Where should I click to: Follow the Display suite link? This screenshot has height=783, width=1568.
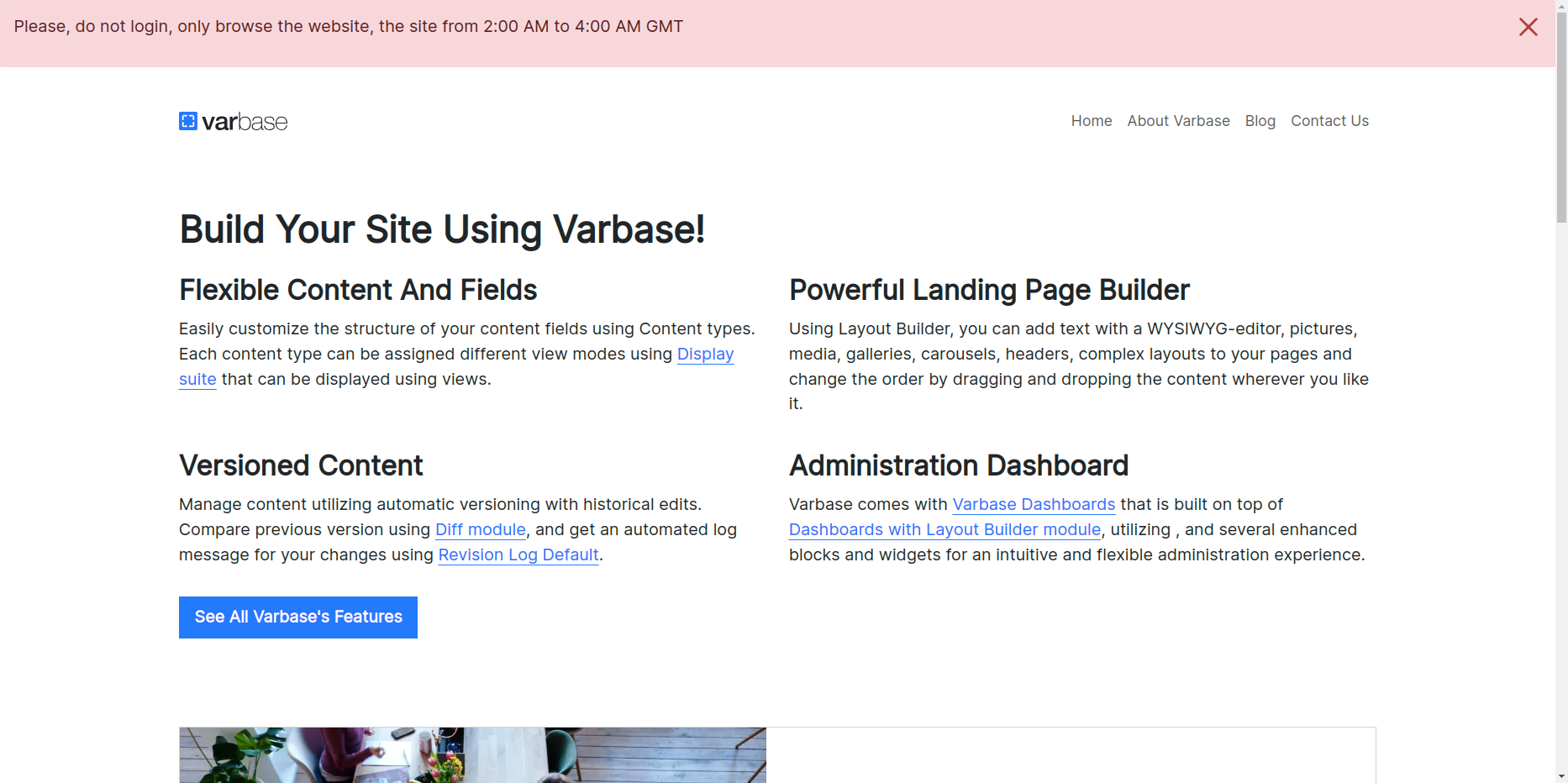(705, 355)
